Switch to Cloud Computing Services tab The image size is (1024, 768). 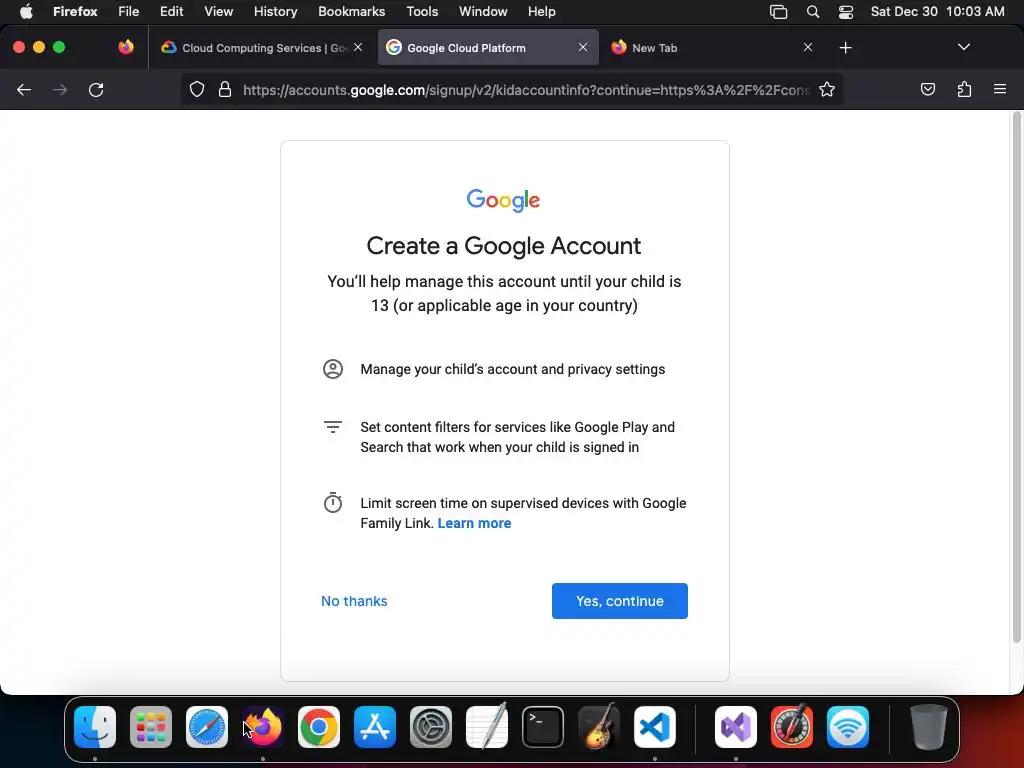263,48
